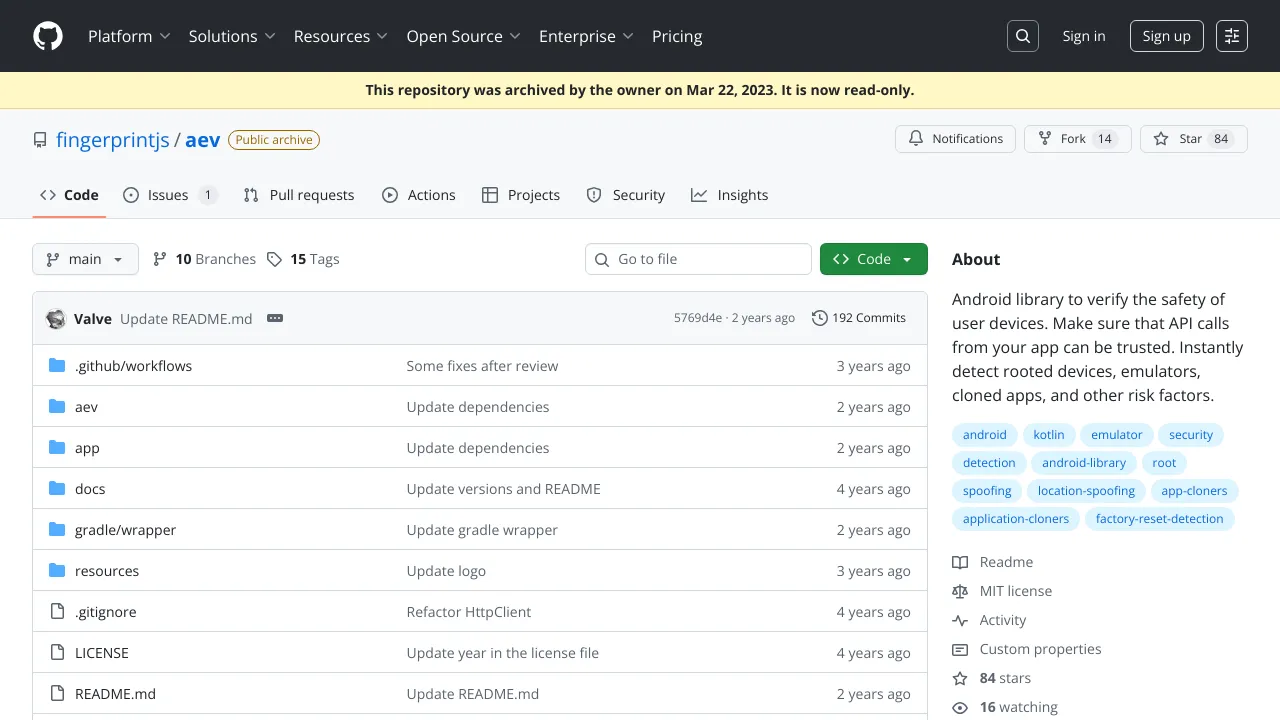Switch to the Security tab

(x=626, y=195)
